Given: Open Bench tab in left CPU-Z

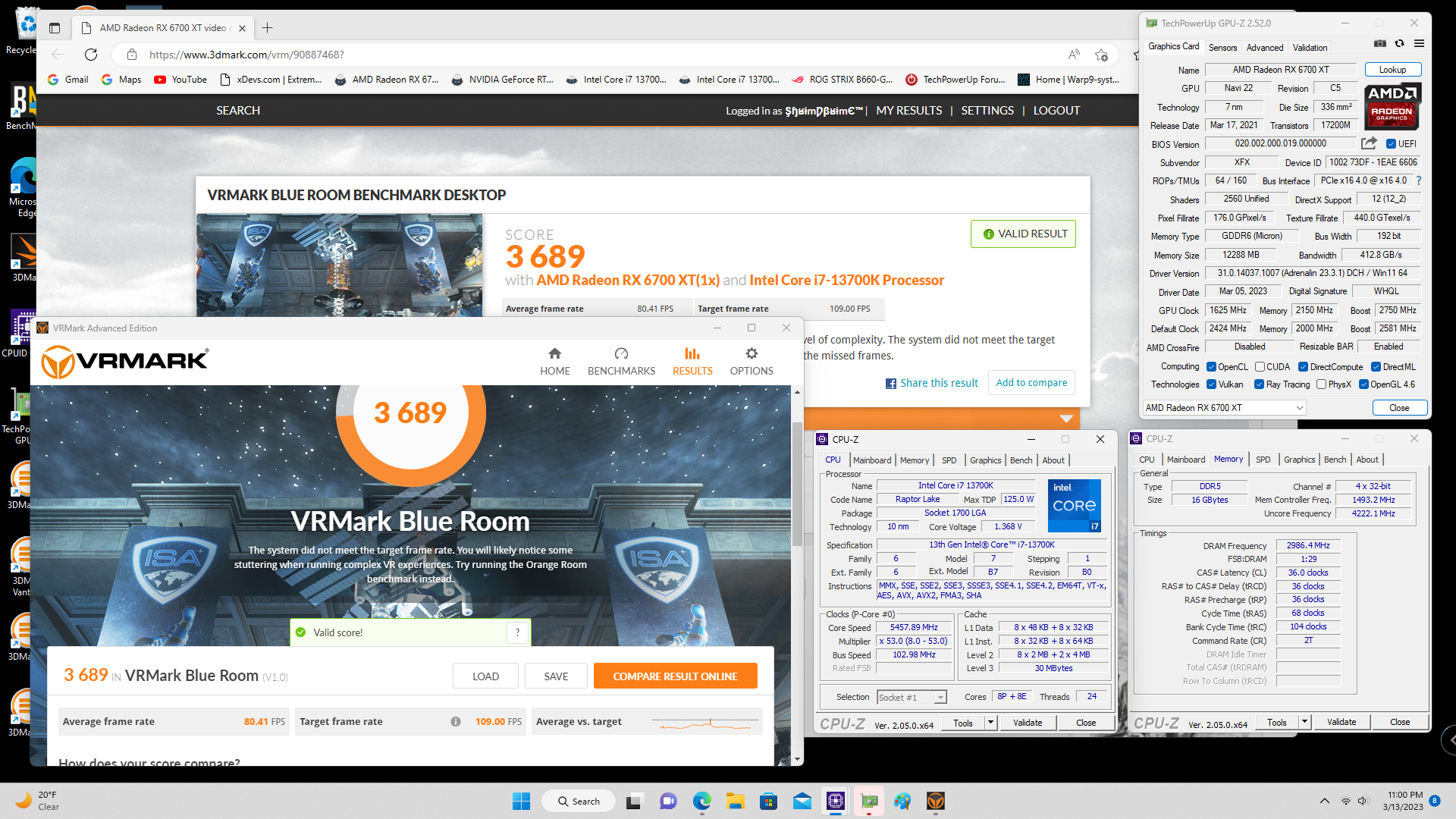Looking at the screenshot, I should (x=1021, y=460).
